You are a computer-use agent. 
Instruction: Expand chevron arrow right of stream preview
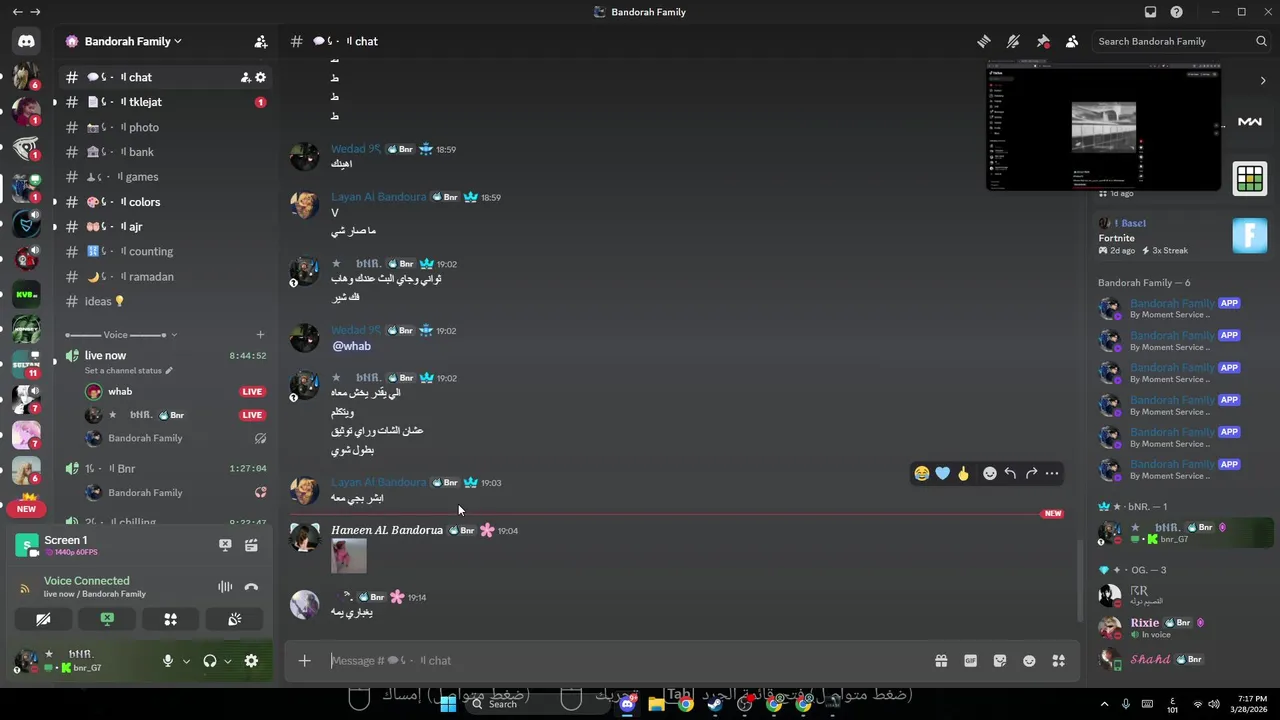[x=1263, y=80]
